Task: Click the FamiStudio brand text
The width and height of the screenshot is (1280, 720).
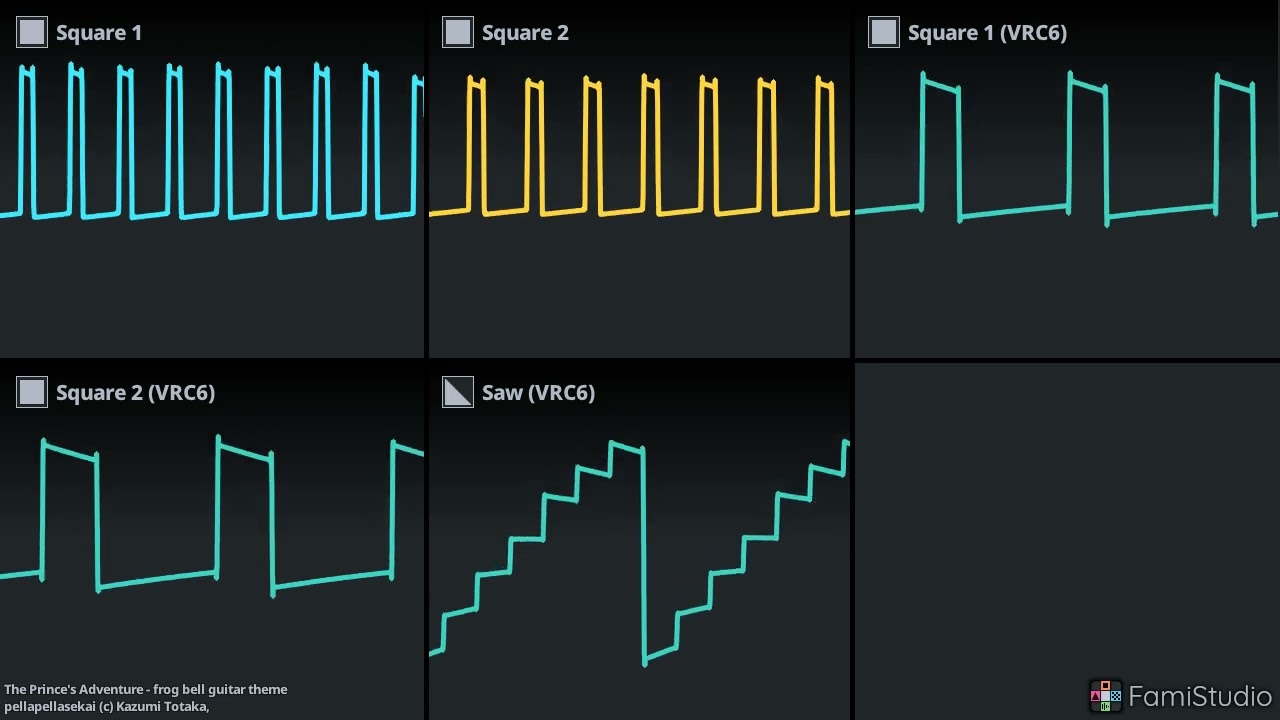Action: click(x=1199, y=696)
